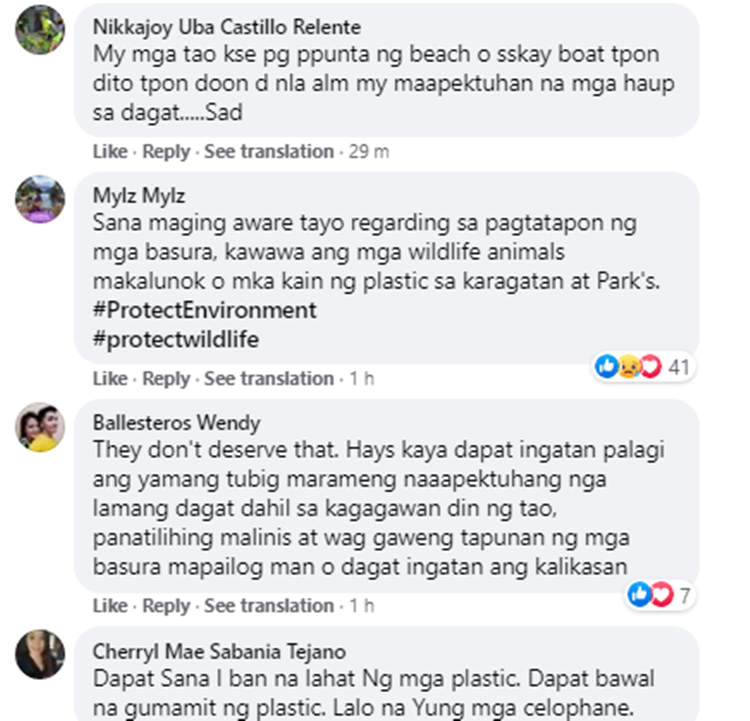Viewport: 750px width, 721px height.
Task: Open Ballesteros Wendy's profile avatar
Action: [40, 427]
